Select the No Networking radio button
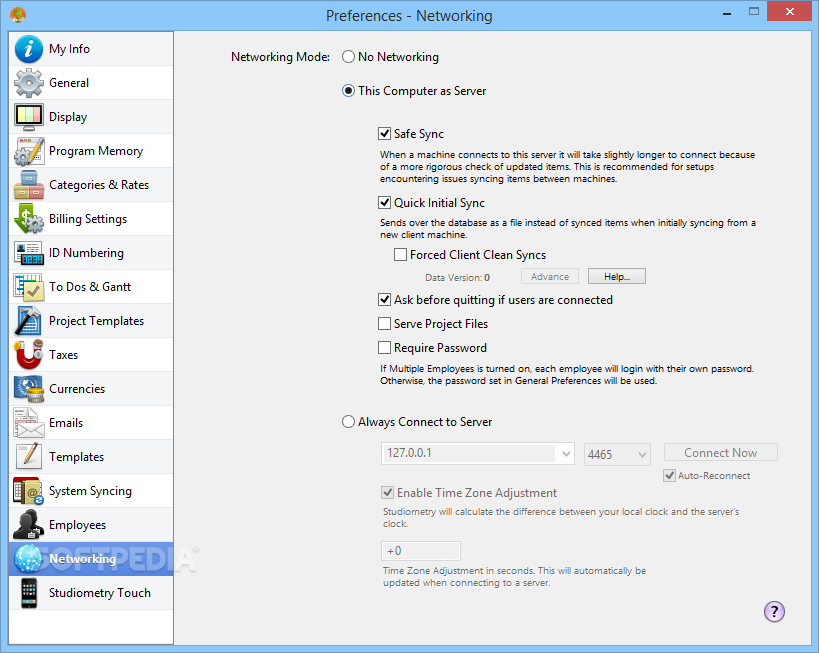The width and height of the screenshot is (819, 653). pos(348,56)
